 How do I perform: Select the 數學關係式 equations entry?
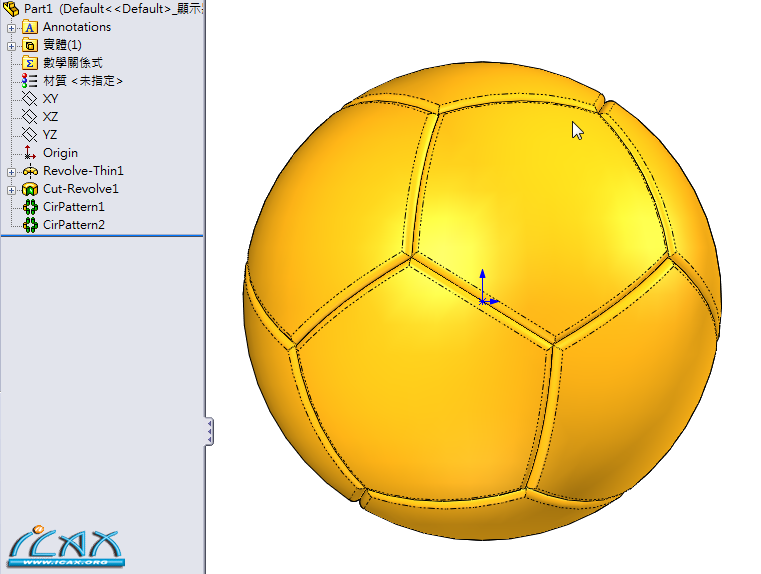pyautogui.click(x=73, y=63)
